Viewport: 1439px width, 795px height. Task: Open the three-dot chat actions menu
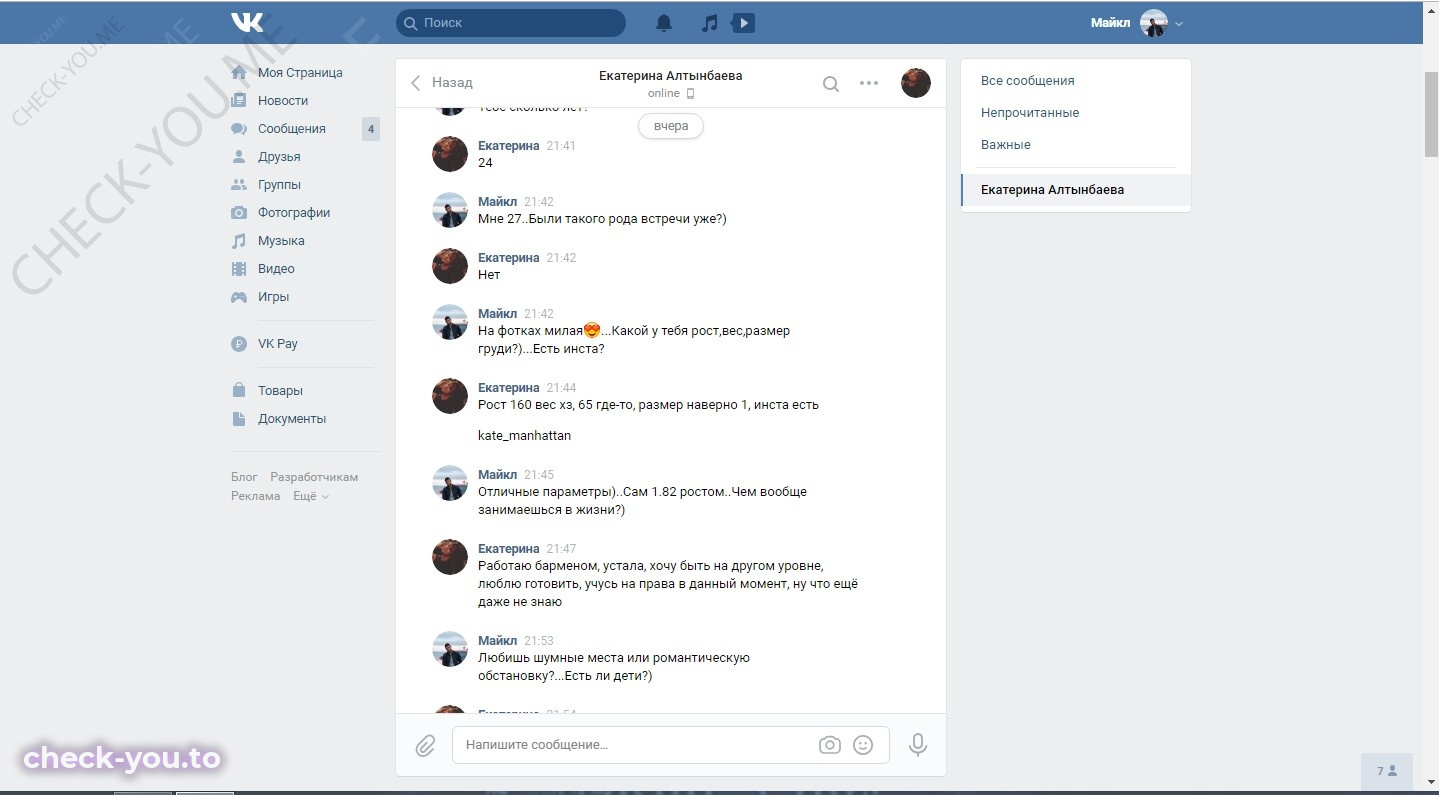tap(869, 83)
